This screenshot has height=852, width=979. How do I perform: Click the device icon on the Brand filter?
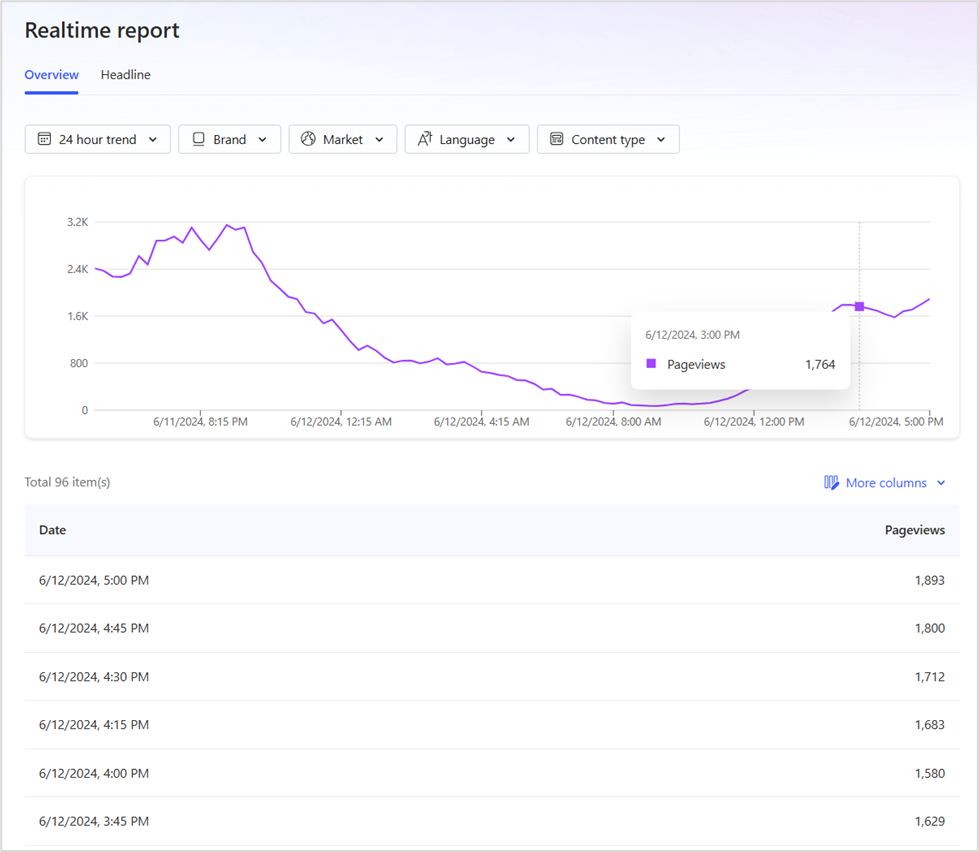click(x=197, y=139)
